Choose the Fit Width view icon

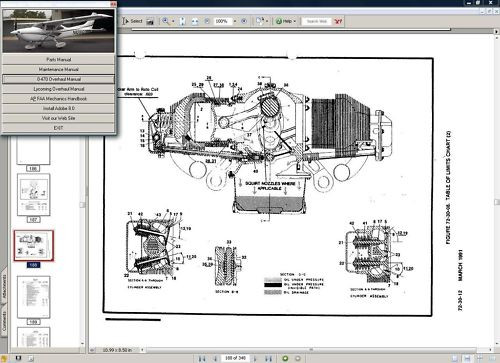(195, 21)
